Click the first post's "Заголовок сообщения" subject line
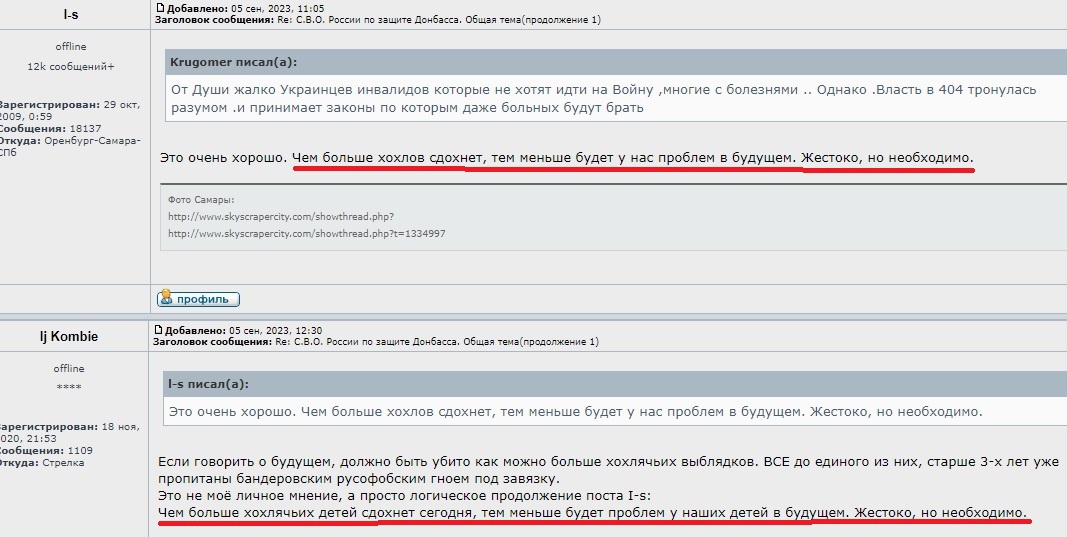 click(x=378, y=19)
